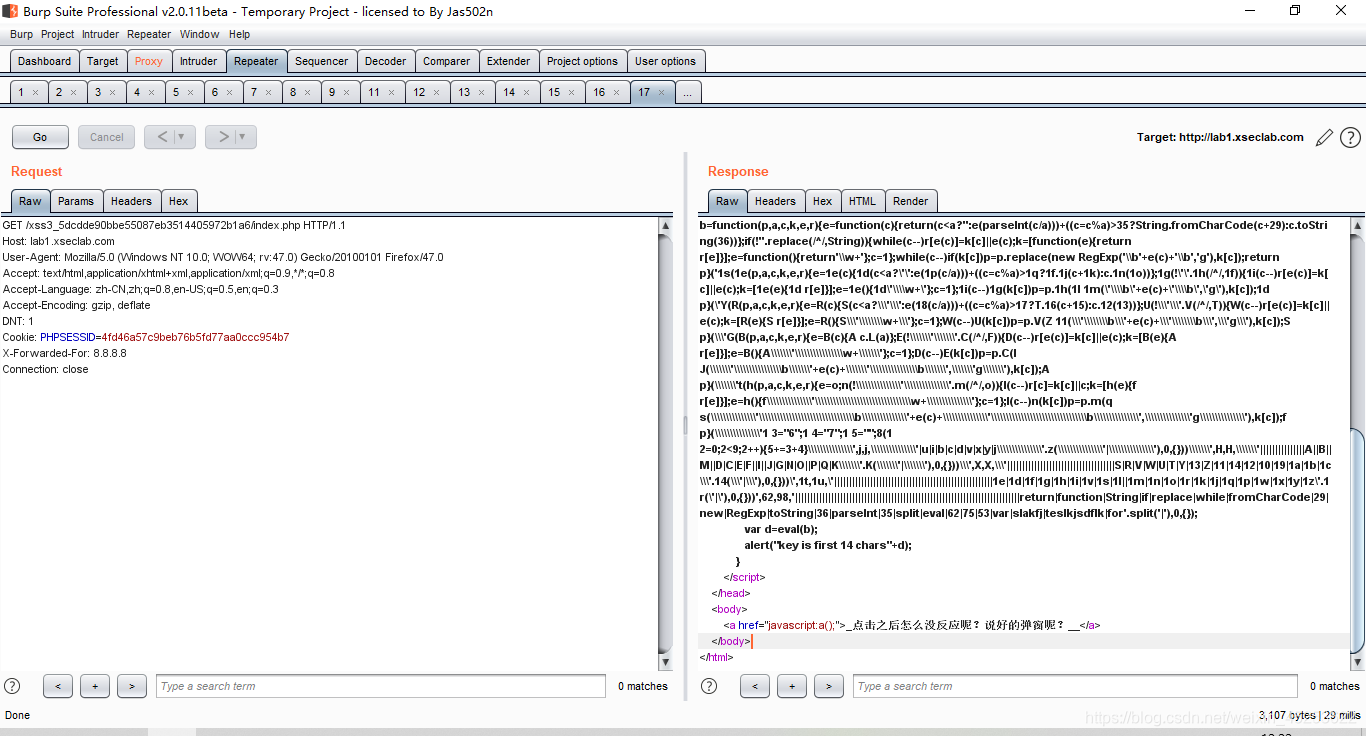The image size is (1366, 736).
Task: Click response search previous match button
Action: 755,686
